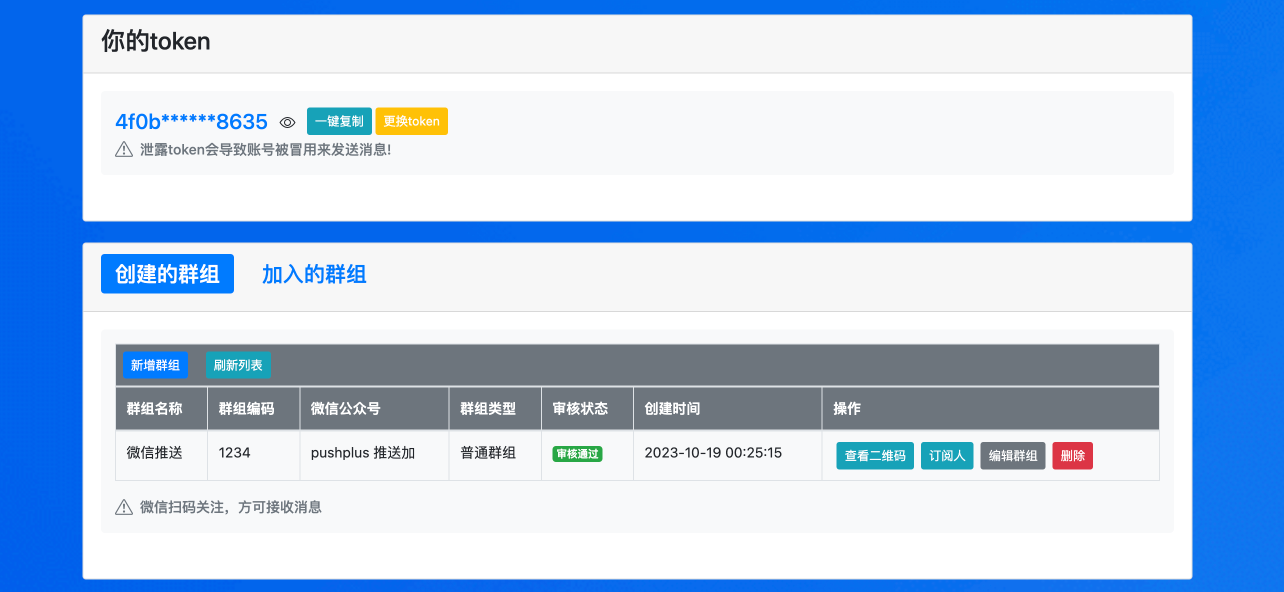Click the 群组名称 column header

click(x=155, y=409)
